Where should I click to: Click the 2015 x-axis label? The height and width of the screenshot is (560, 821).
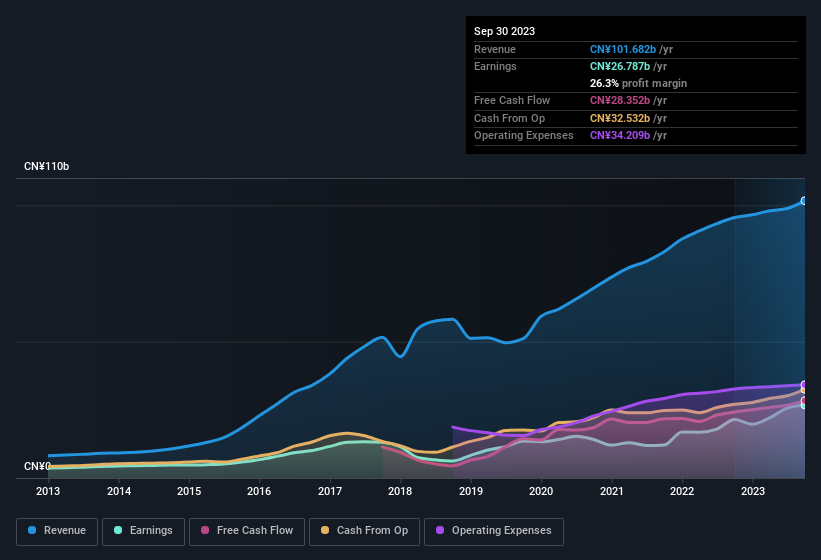[x=189, y=491]
